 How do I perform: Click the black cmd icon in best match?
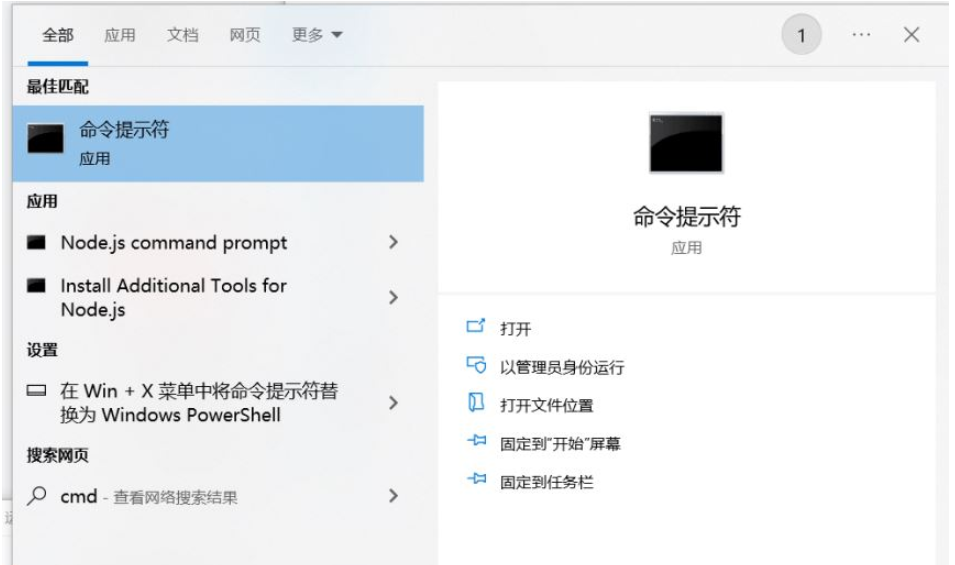46,138
